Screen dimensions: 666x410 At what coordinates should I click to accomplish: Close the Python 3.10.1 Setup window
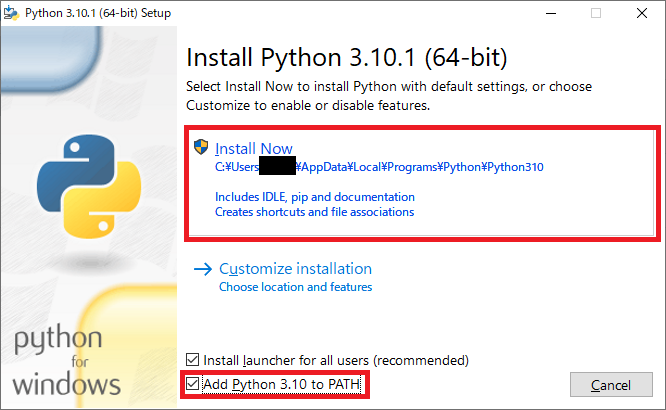642,13
